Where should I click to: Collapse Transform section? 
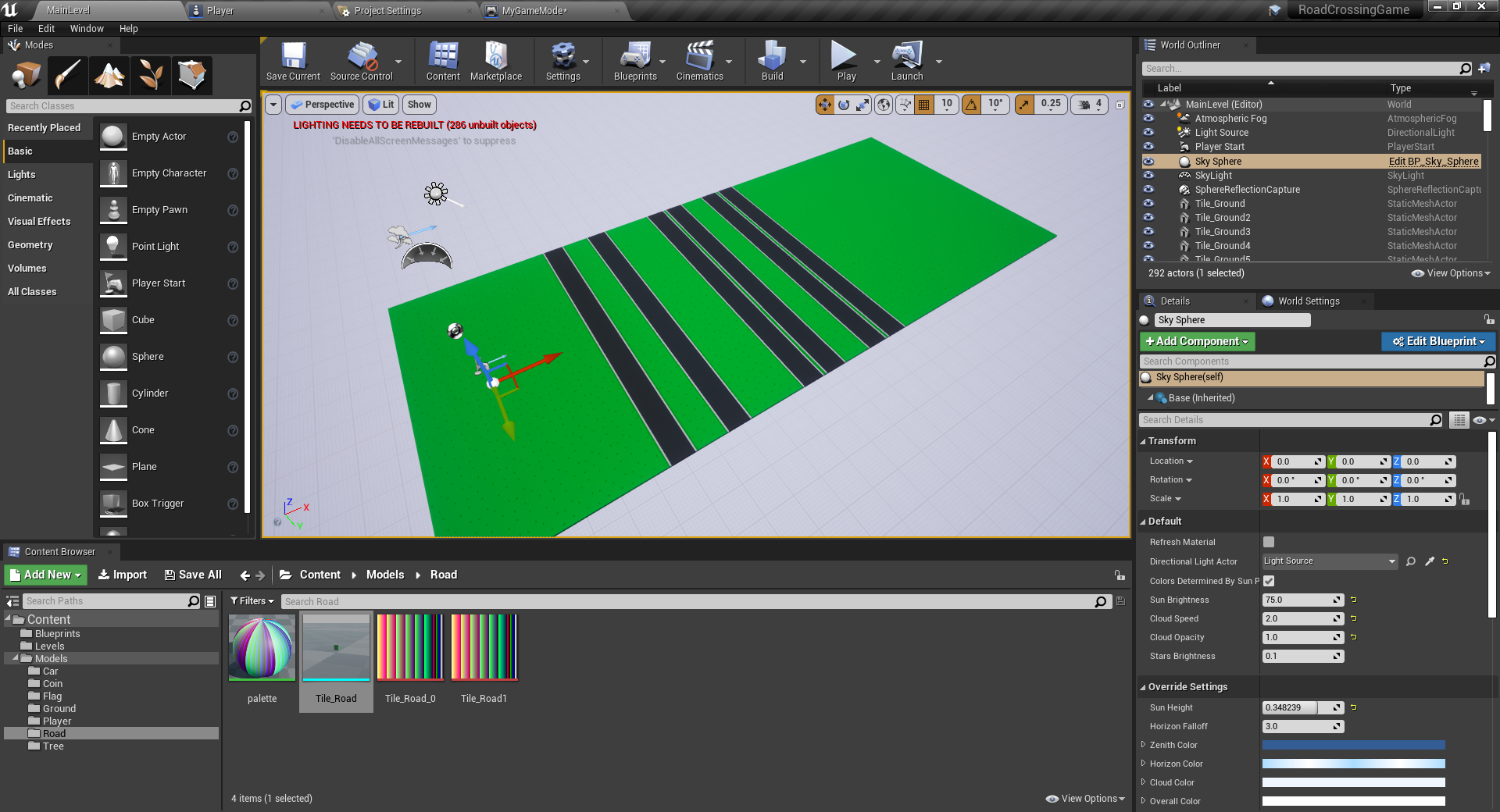[x=1142, y=441]
